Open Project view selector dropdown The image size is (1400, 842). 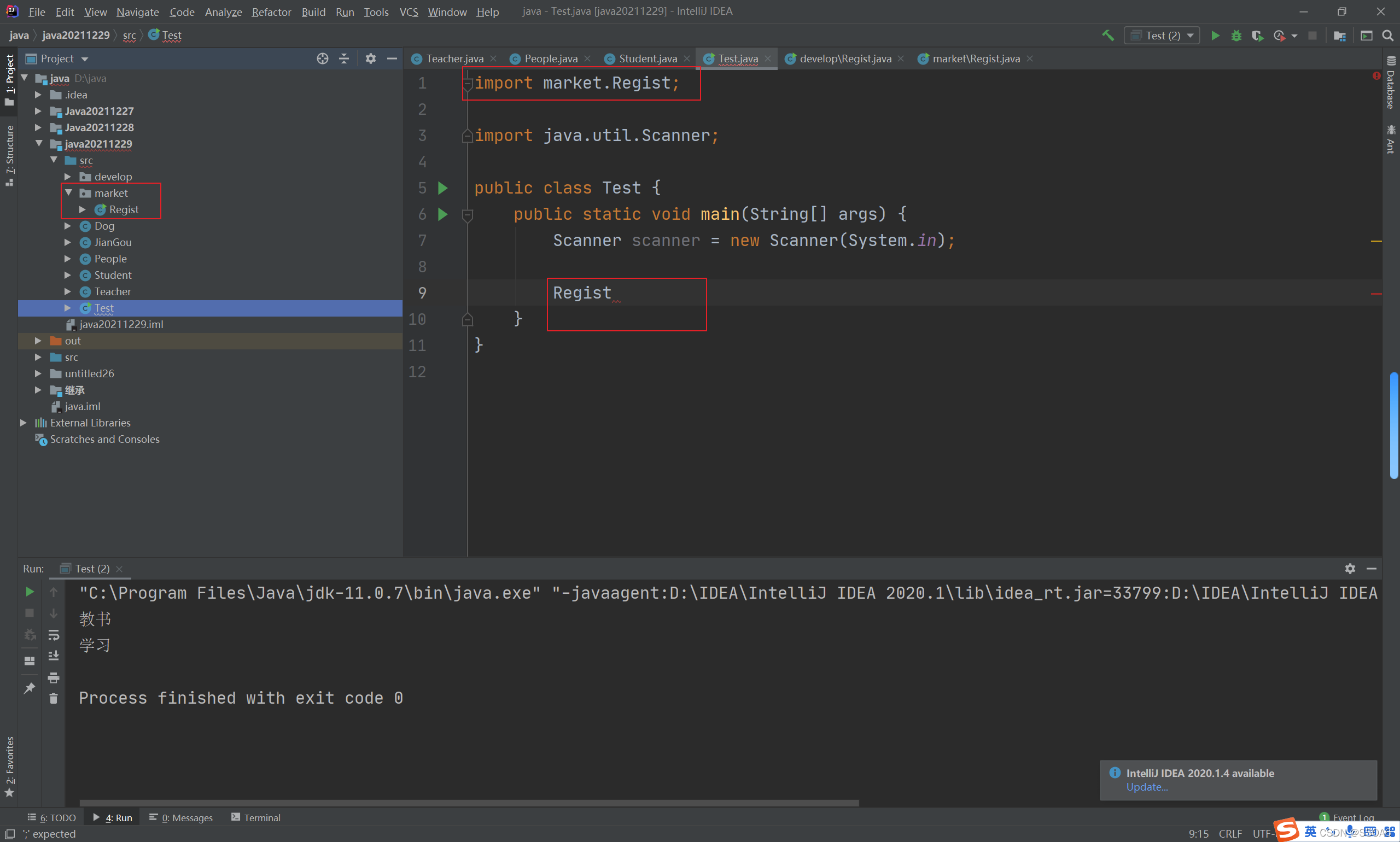click(57, 59)
